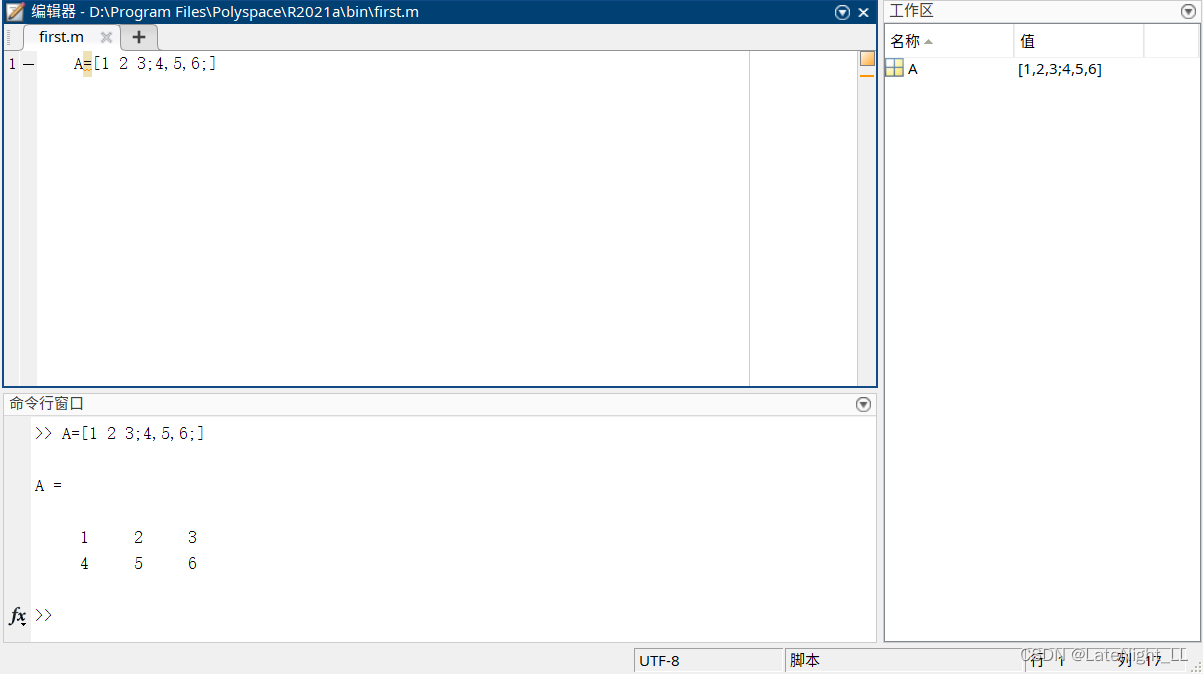The height and width of the screenshot is (674, 1203).
Task: Click the editor pencil icon in title bar
Action: pos(16,13)
